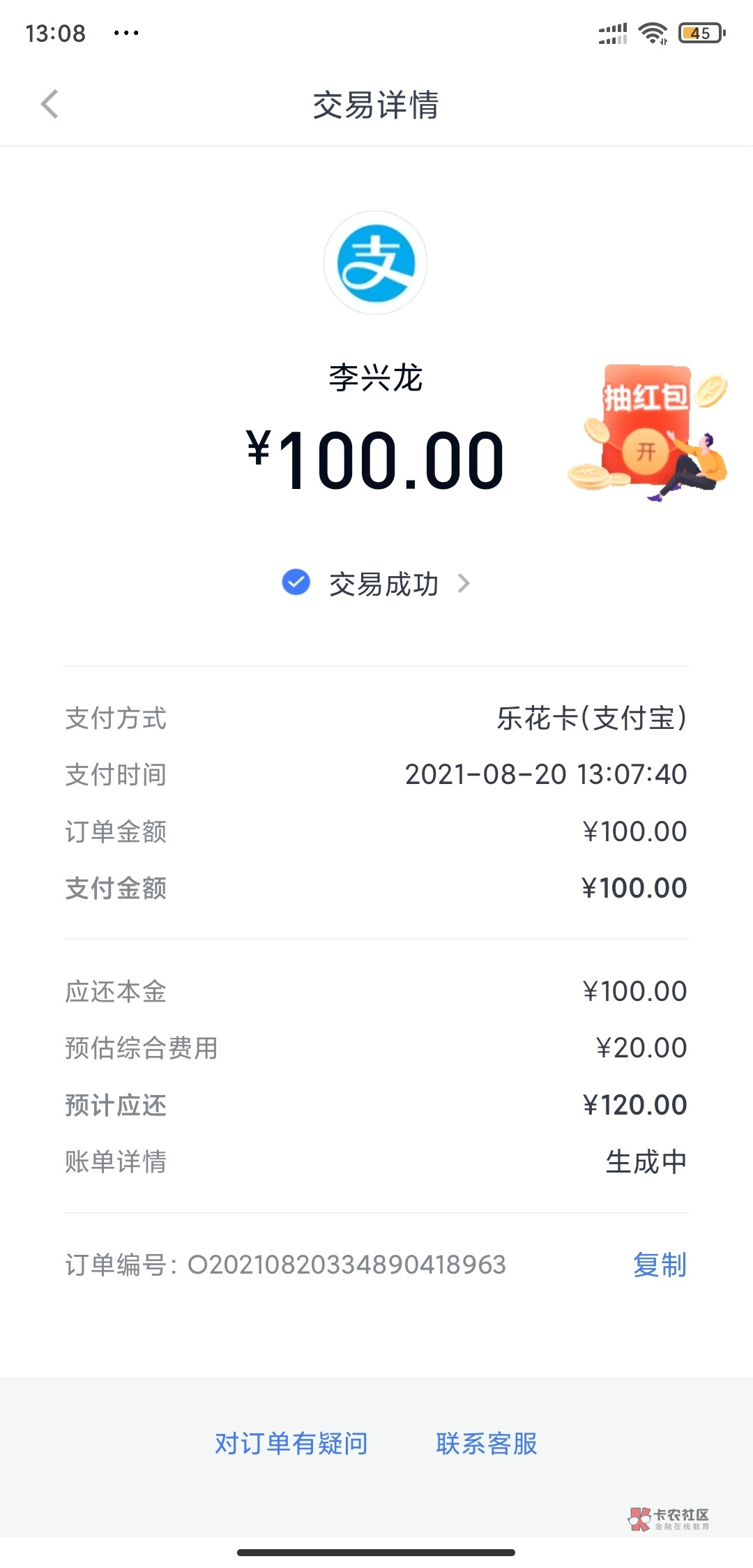The image size is (753, 1568).
Task: Copy the order number with 复制
Action: coord(660,1265)
